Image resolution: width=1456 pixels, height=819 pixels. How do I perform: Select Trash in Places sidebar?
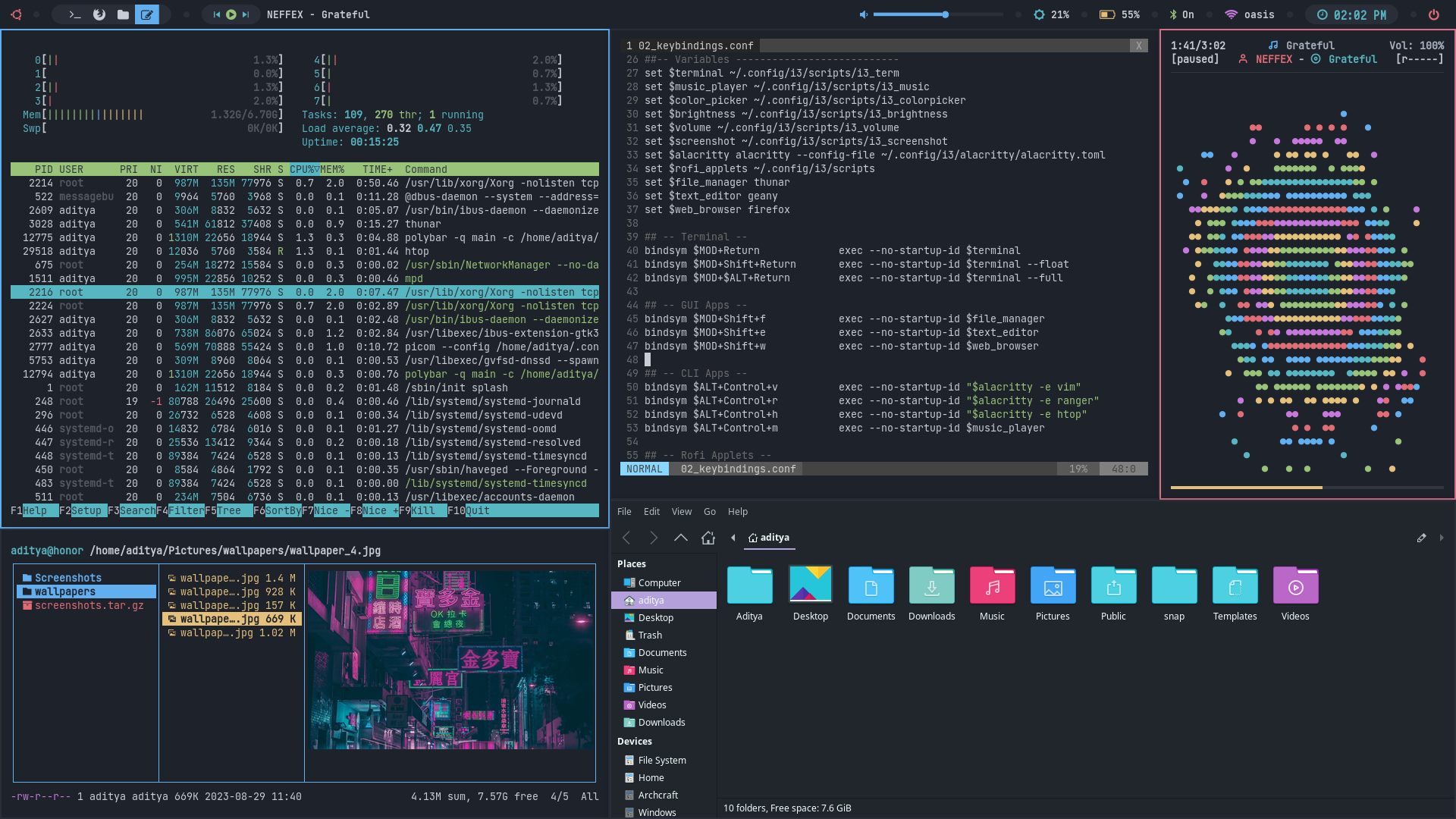tap(650, 635)
